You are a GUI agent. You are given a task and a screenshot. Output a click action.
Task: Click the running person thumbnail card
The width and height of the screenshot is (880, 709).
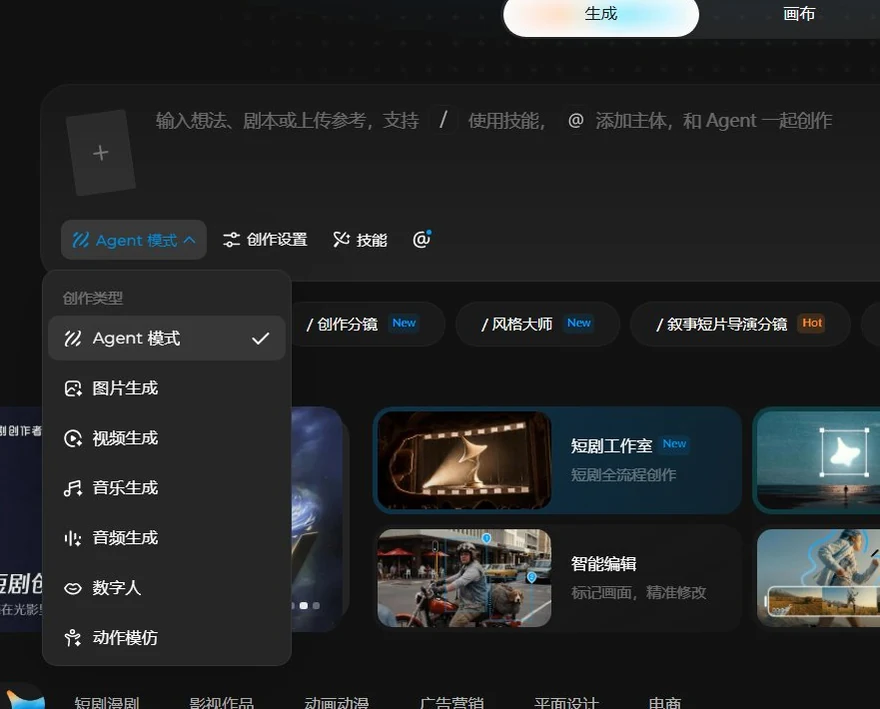coord(817,578)
